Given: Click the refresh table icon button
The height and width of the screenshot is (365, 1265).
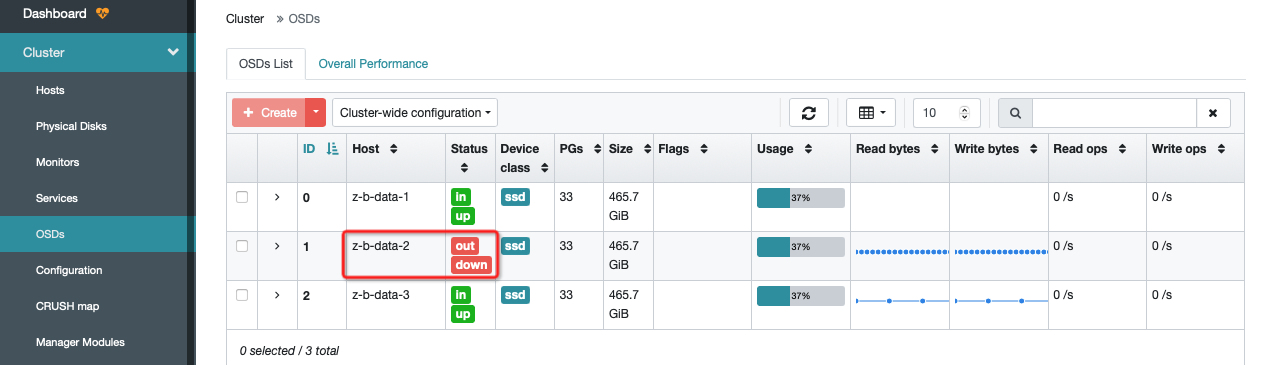Looking at the screenshot, I should tap(808, 113).
